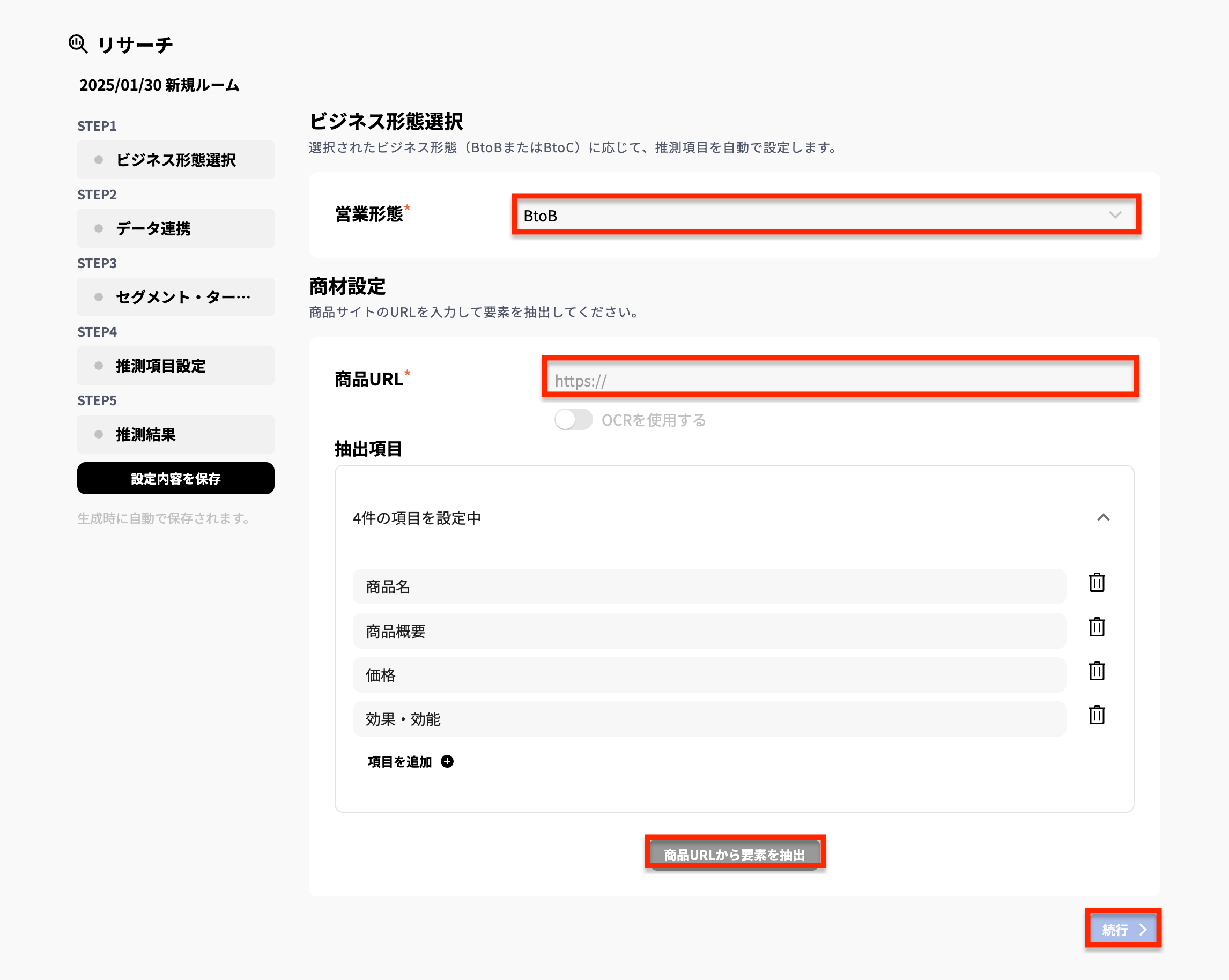The image size is (1229, 980).
Task: Delete the 効果・効能 item via trash icon
Action: point(1097,716)
